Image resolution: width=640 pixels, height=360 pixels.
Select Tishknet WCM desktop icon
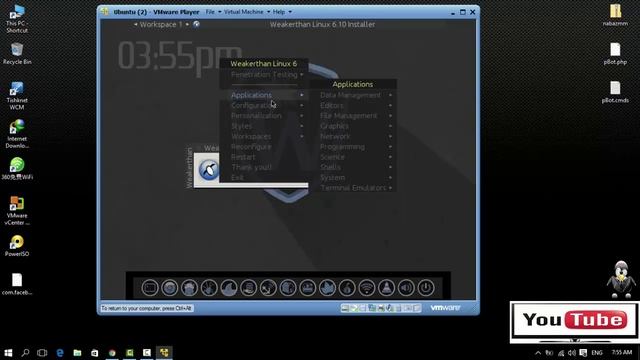(17, 96)
